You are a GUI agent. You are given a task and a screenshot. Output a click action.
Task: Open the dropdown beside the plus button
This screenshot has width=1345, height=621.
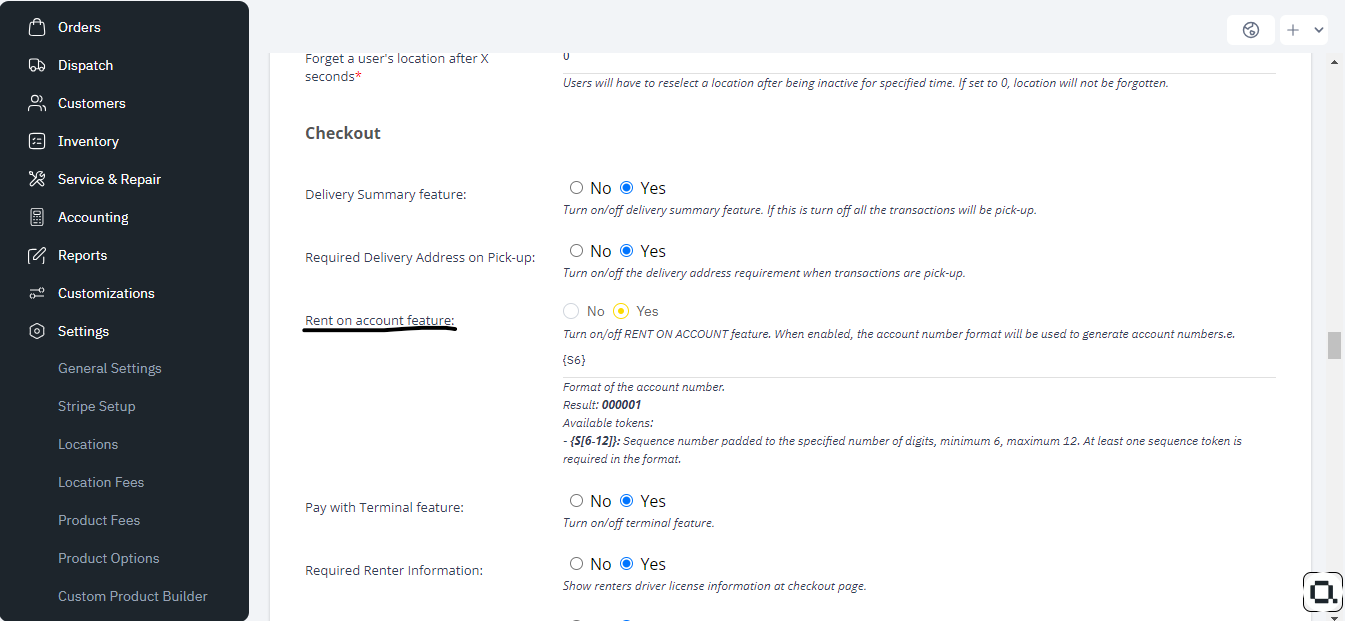pos(1318,29)
